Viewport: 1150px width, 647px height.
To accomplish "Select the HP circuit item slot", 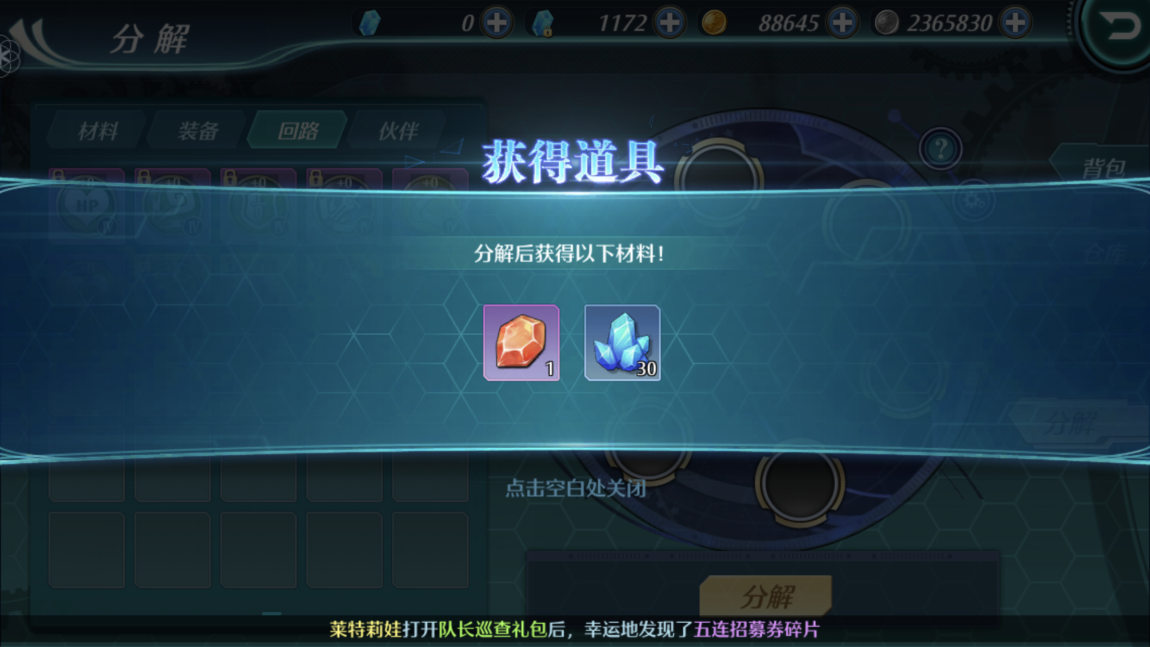I will click(87, 205).
